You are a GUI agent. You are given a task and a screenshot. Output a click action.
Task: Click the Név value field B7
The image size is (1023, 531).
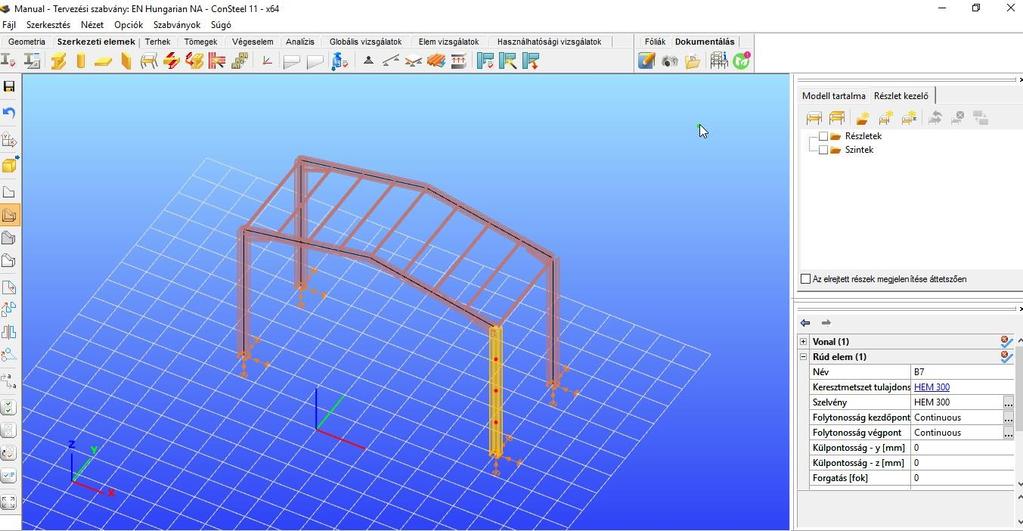point(963,372)
